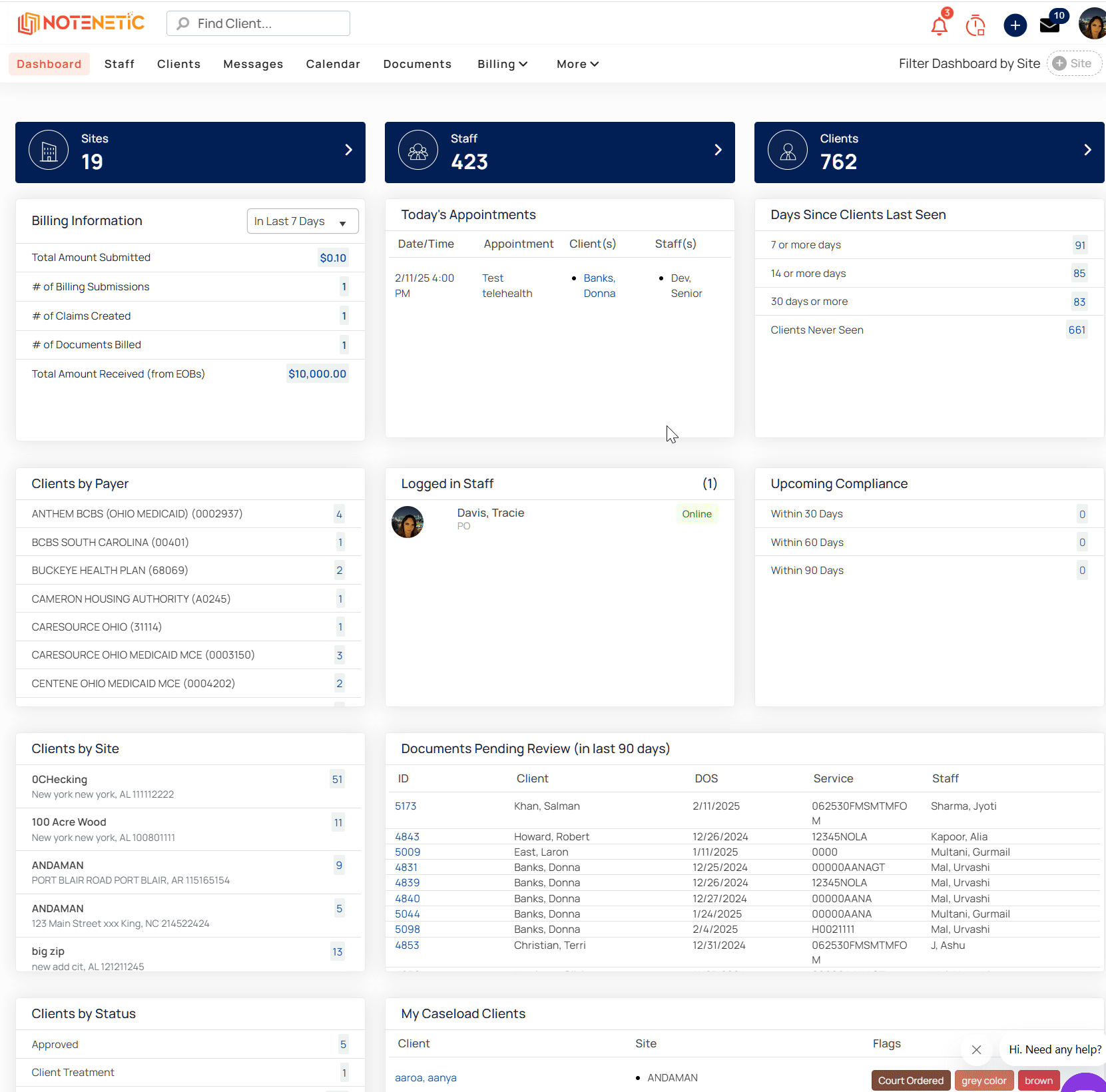The width and height of the screenshot is (1106, 1092).
Task: Click the plus add-new icon
Action: [1015, 25]
